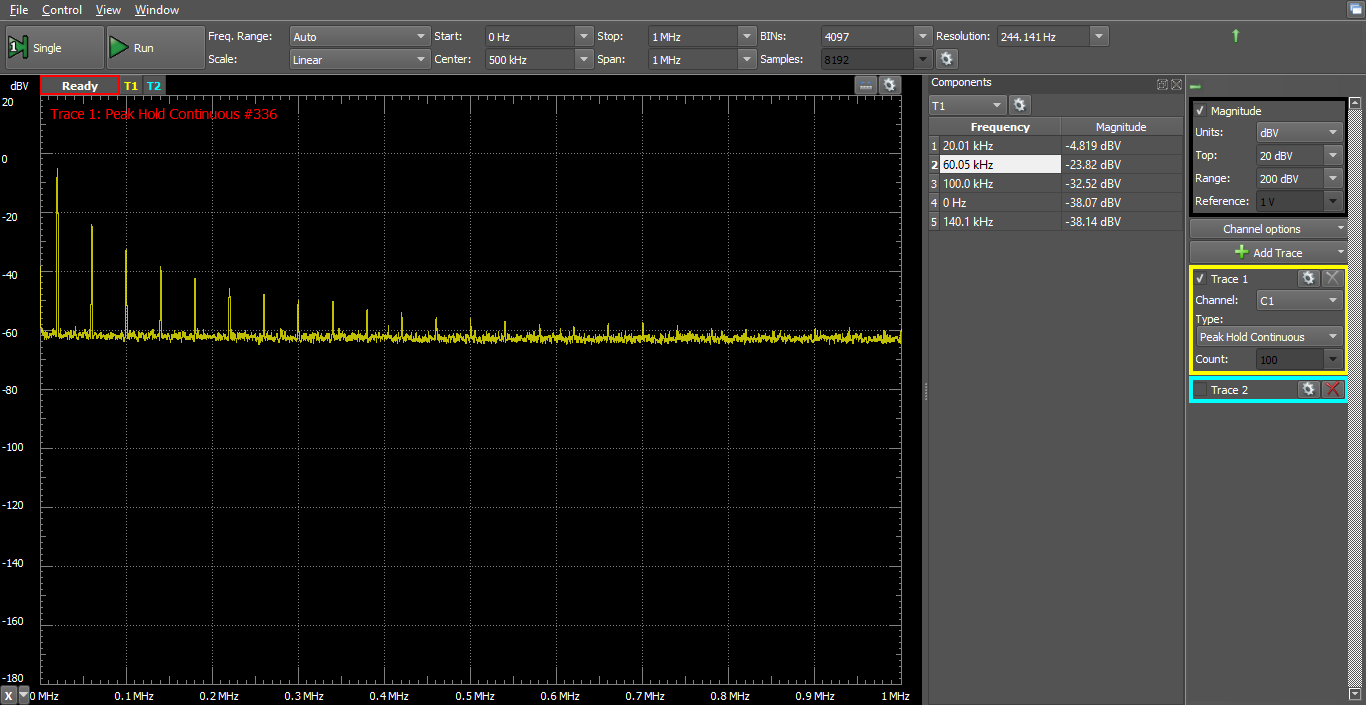Toggle the Magnitude checkbox

1200,110
